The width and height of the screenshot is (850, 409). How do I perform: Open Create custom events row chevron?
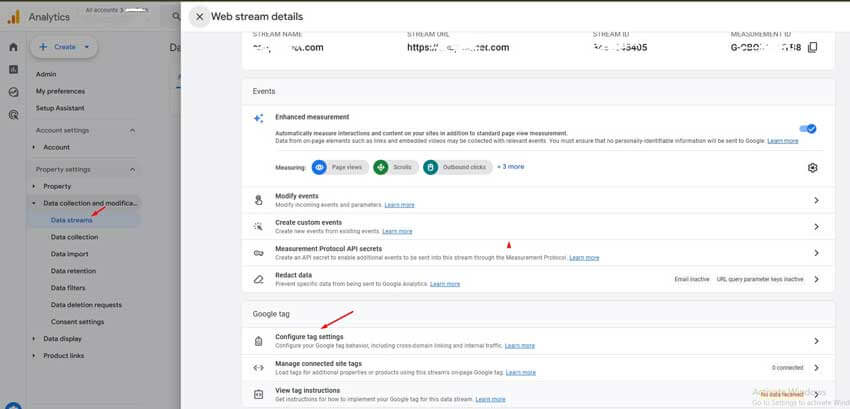(x=816, y=226)
